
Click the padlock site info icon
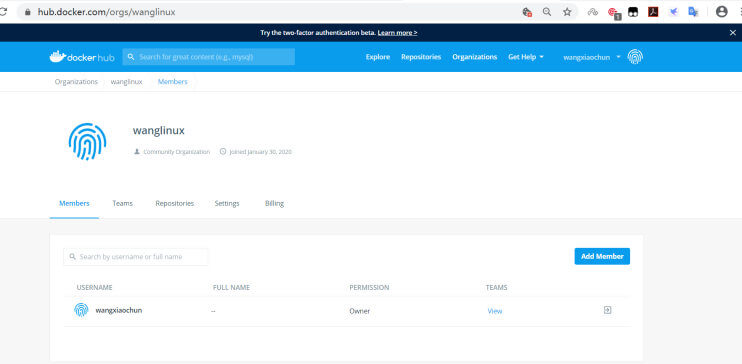(x=27, y=12)
